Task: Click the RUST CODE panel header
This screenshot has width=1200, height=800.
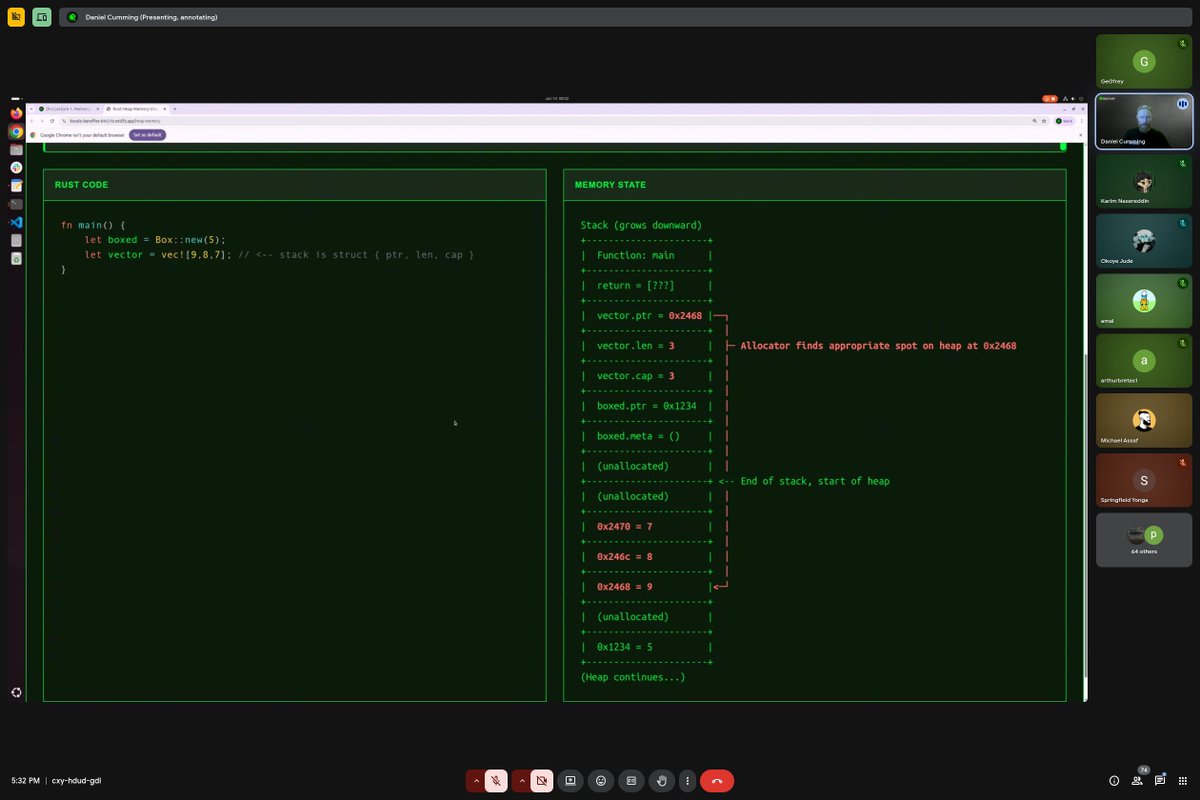Action: [x=295, y=185]
